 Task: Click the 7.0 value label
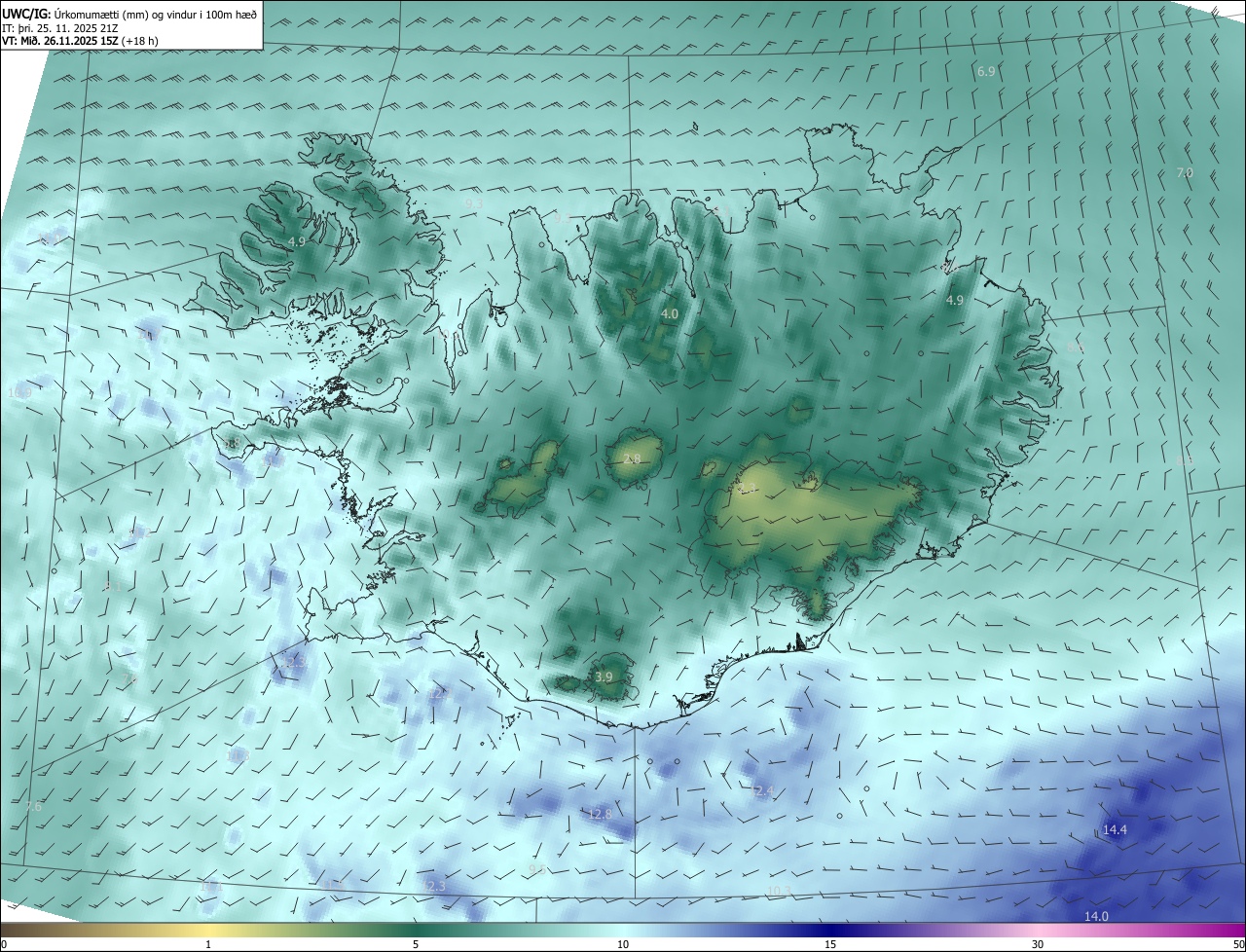(x=1185, y=172)
